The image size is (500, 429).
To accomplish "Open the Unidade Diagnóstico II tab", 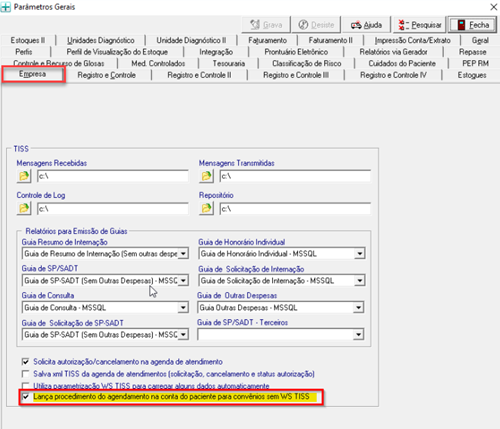I will click(x=191, y=40).
